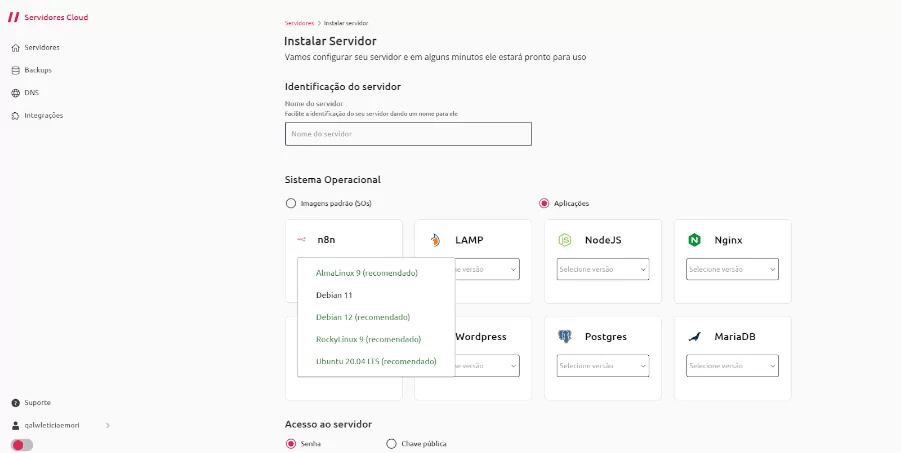Image resolution: width=901 pixels, height=453 pixels.
Task: Open the NodeJS version dropdown
Action: point(603,269)
